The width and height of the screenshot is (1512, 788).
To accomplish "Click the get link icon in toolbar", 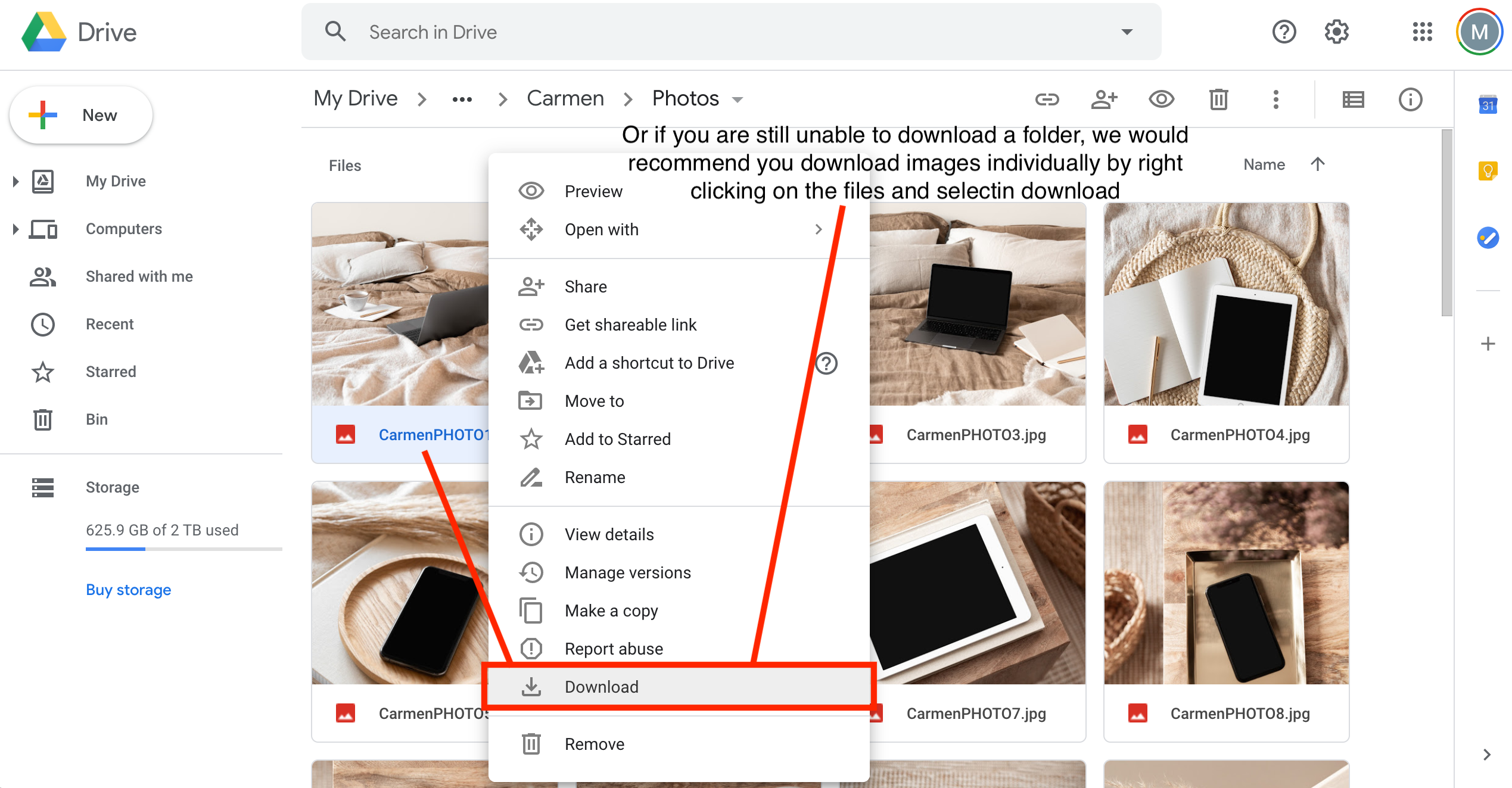I will point(1047,99).
